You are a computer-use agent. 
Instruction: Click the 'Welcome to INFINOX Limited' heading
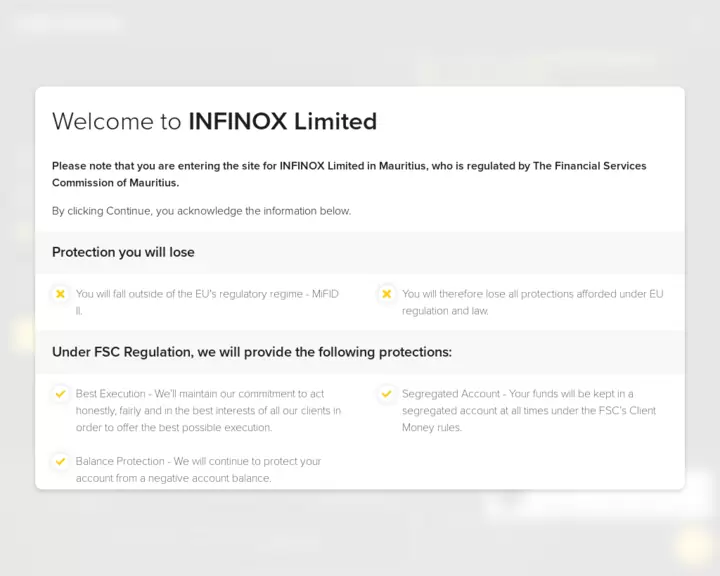pyautogui.click(x=214, y=122)
